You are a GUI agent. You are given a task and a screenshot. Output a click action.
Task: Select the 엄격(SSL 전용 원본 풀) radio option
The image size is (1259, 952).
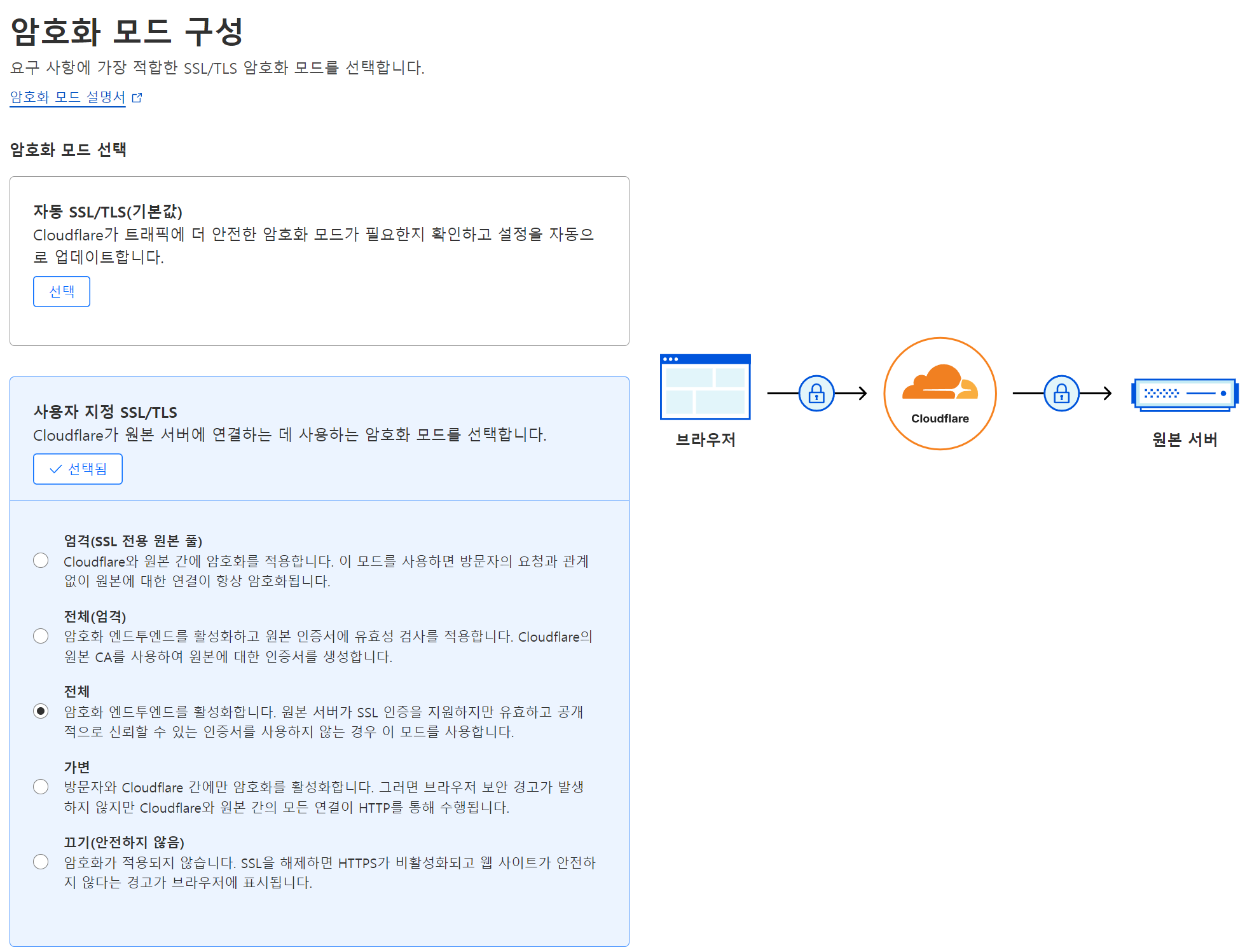pos(41,560)
